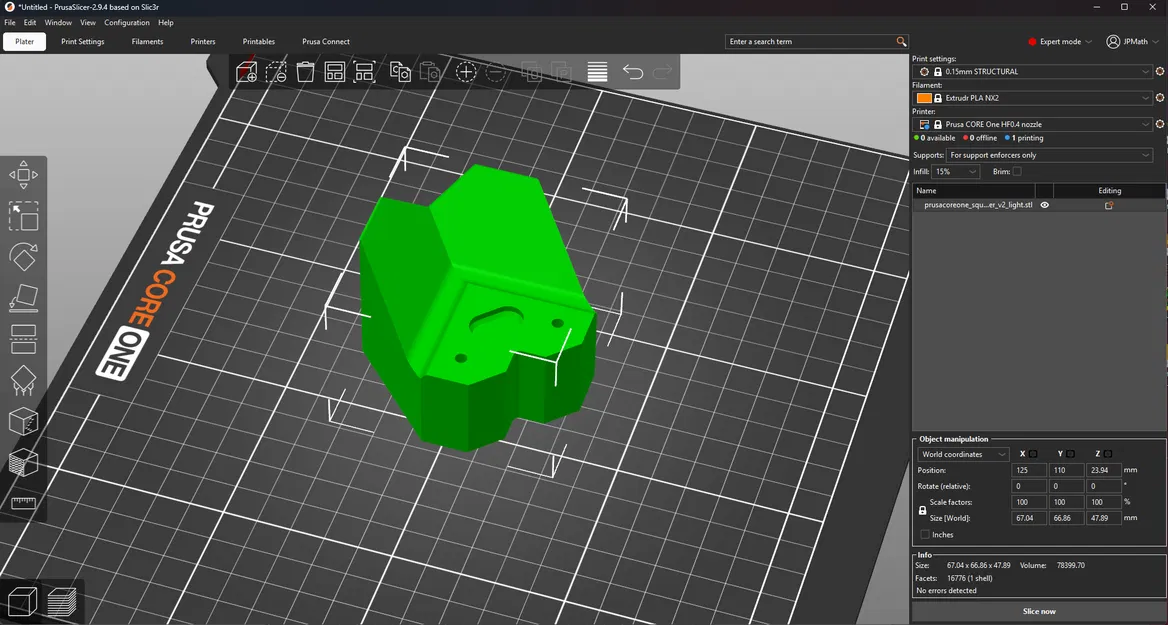
Task: Toggle visibility eye of the STL object
Action: click(1044, 205)
